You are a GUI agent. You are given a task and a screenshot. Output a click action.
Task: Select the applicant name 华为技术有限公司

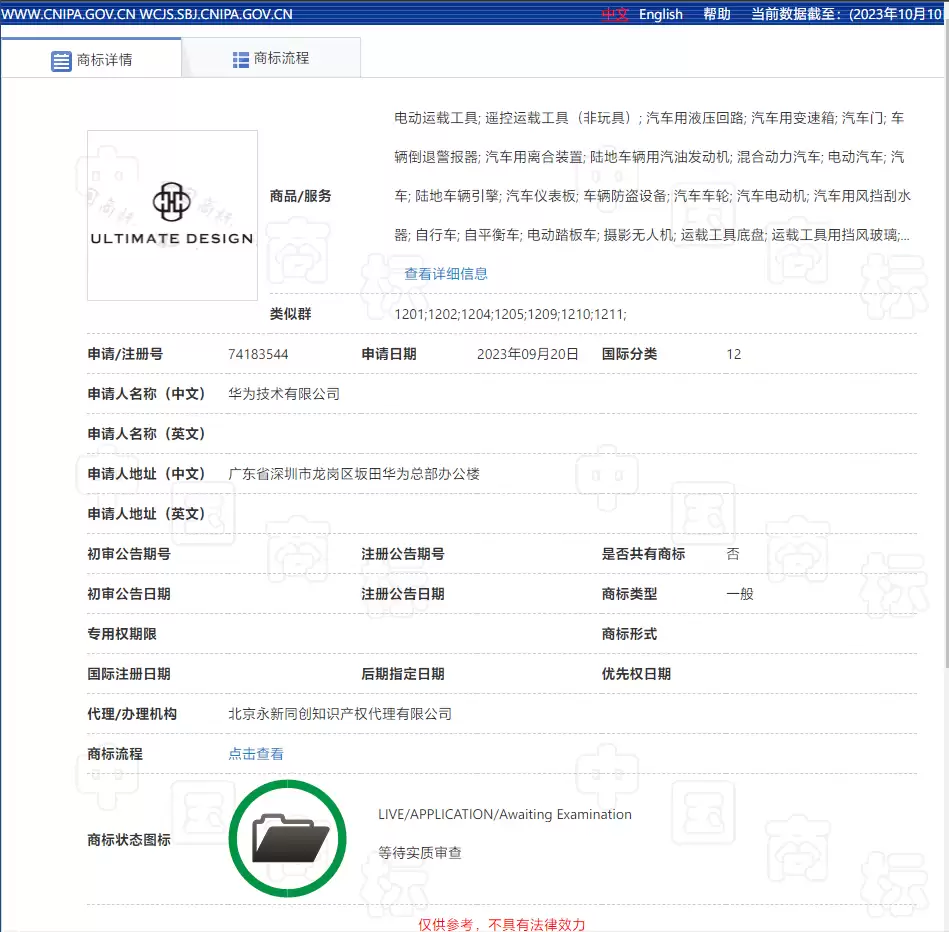coord(283,393)
